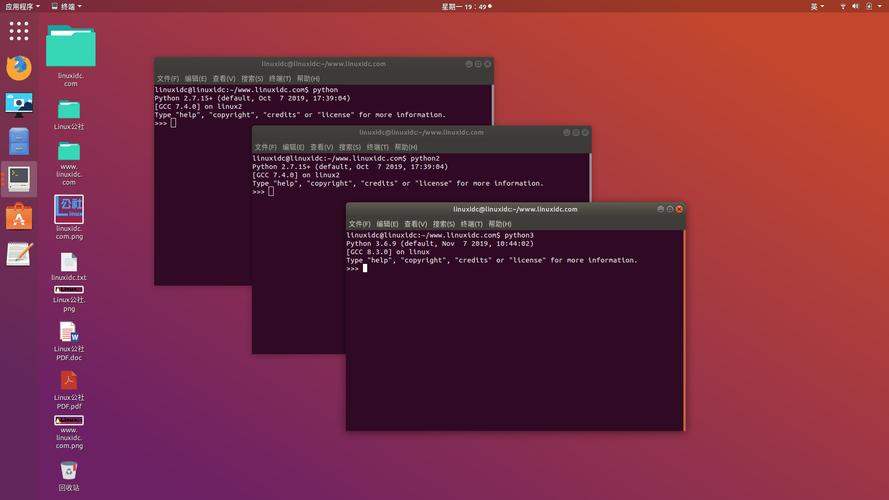889x500 pixels.
Task: Open the Text Editor dock icon
Action: [19, 254]
